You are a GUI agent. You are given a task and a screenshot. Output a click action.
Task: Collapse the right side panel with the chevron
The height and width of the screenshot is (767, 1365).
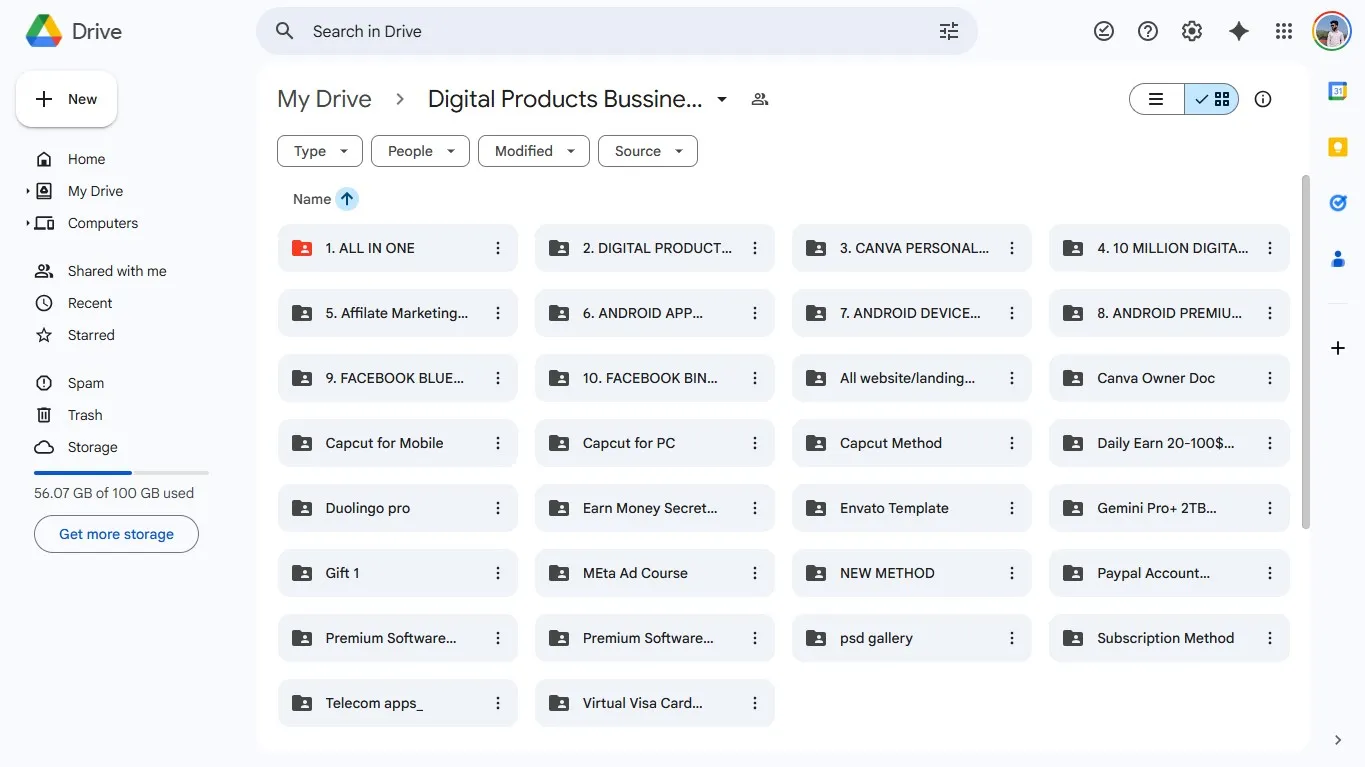[1338, 740]
